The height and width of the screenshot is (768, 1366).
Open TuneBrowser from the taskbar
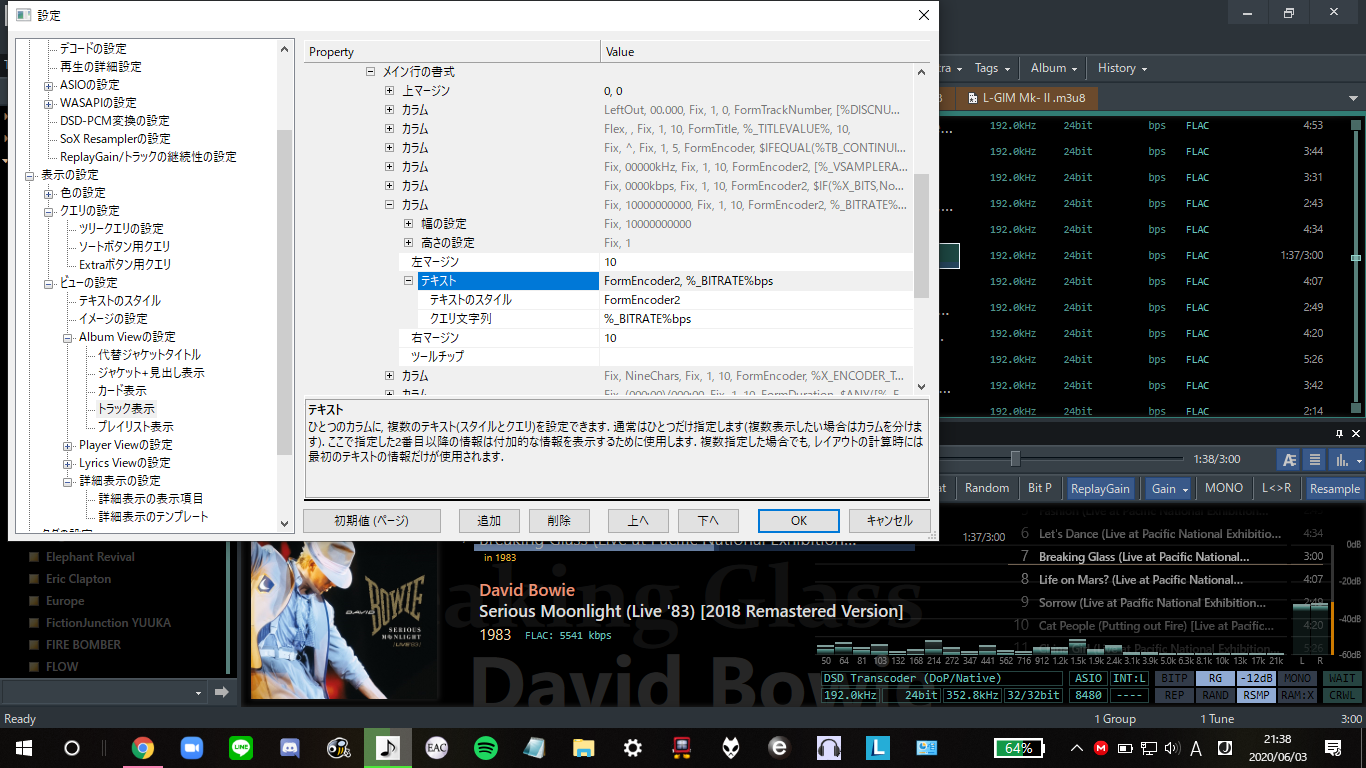(387, 746)
